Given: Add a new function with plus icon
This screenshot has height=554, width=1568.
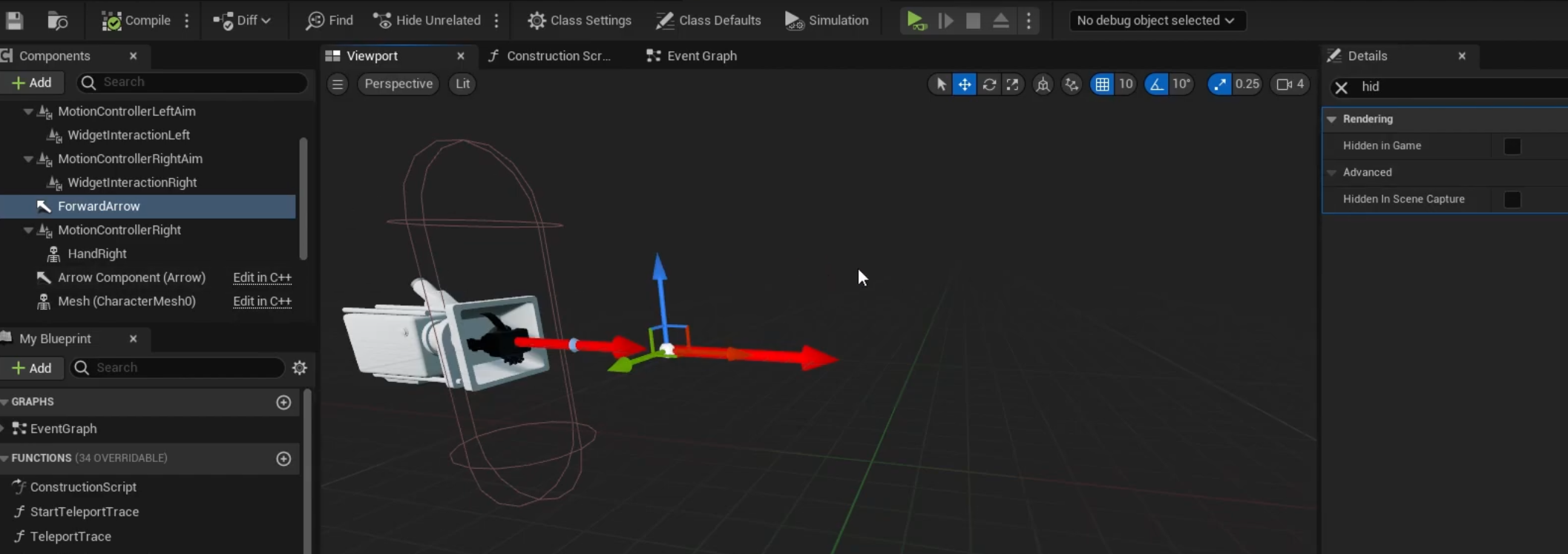Looking at the screenshot, I should click(283, 458).
